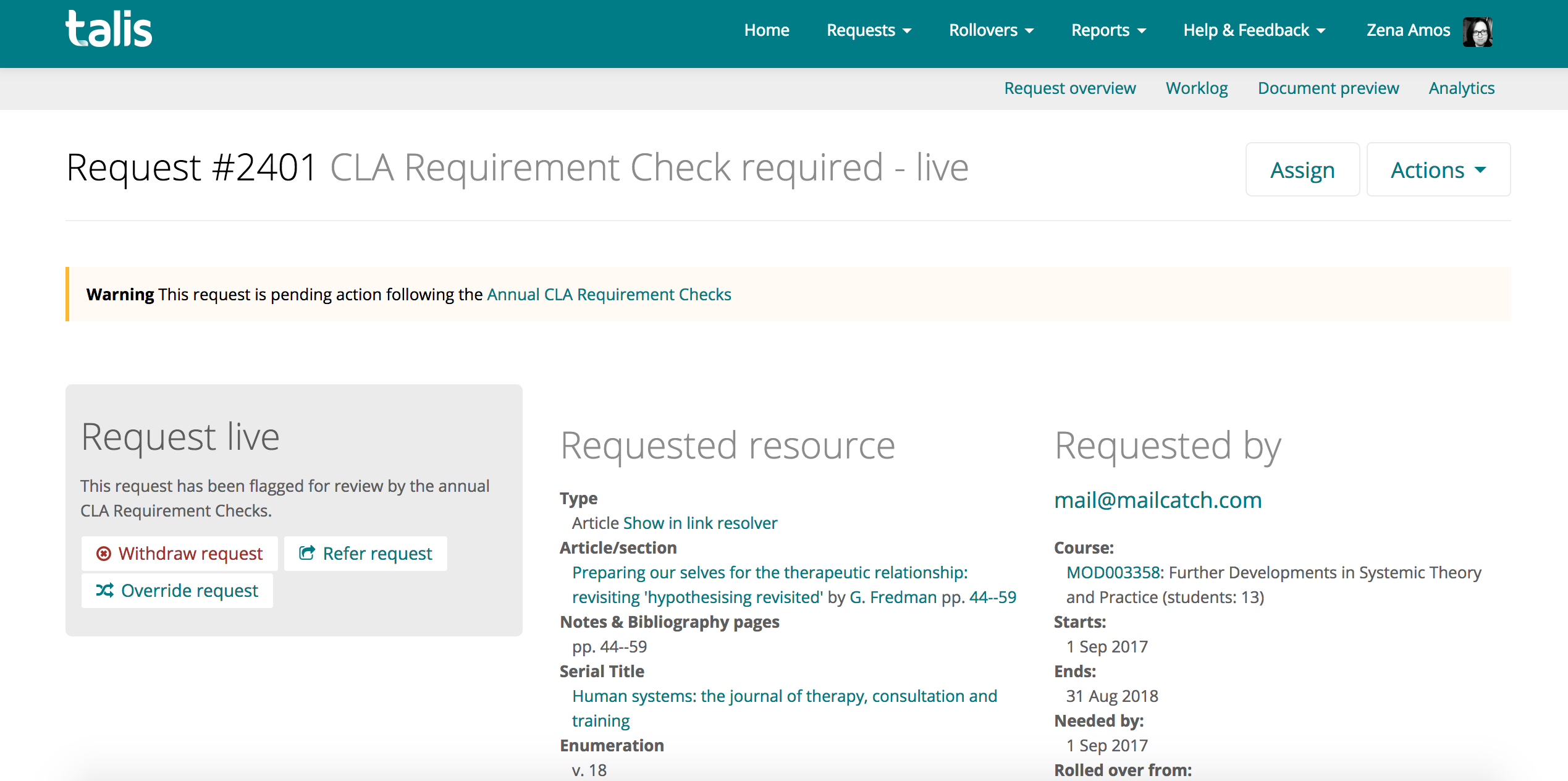1568x781 pixels.
Task: Select the Starts date '1 Sep 2017'
Action: (x=1107, y=647)
